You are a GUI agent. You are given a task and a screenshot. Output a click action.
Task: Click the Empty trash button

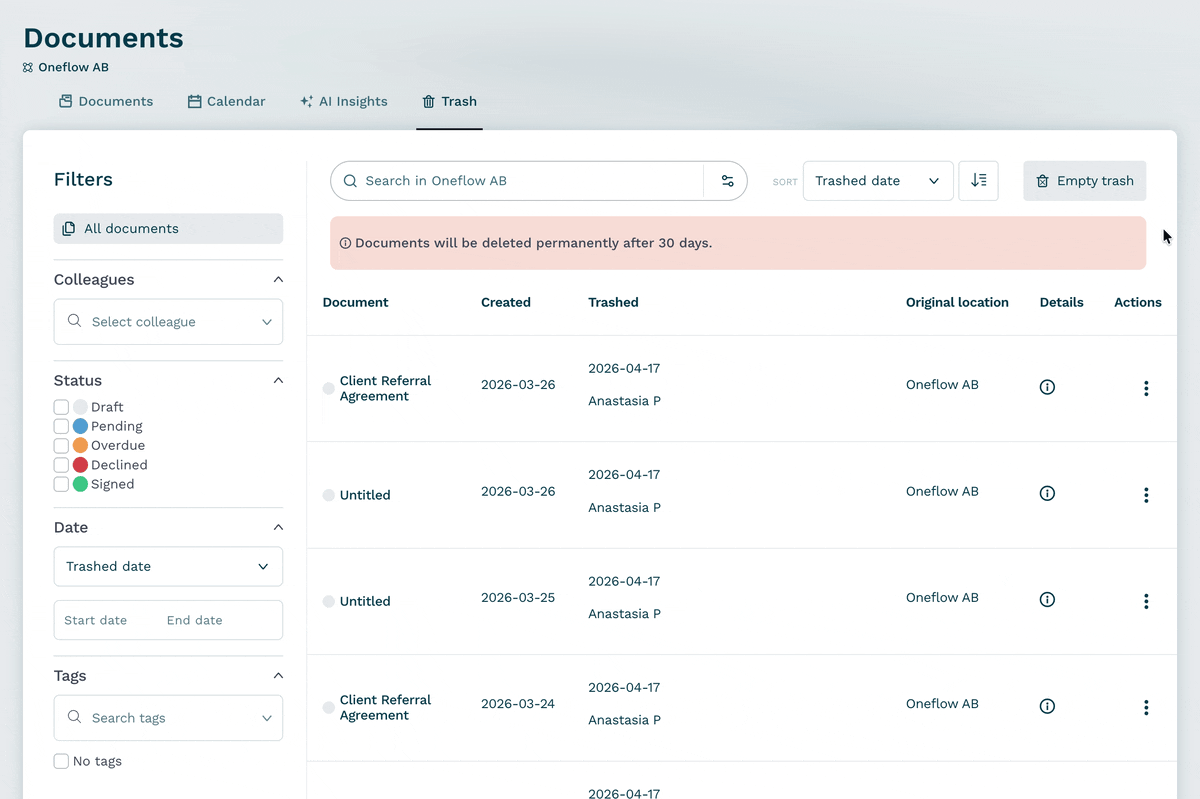(x=1085, y=181)
